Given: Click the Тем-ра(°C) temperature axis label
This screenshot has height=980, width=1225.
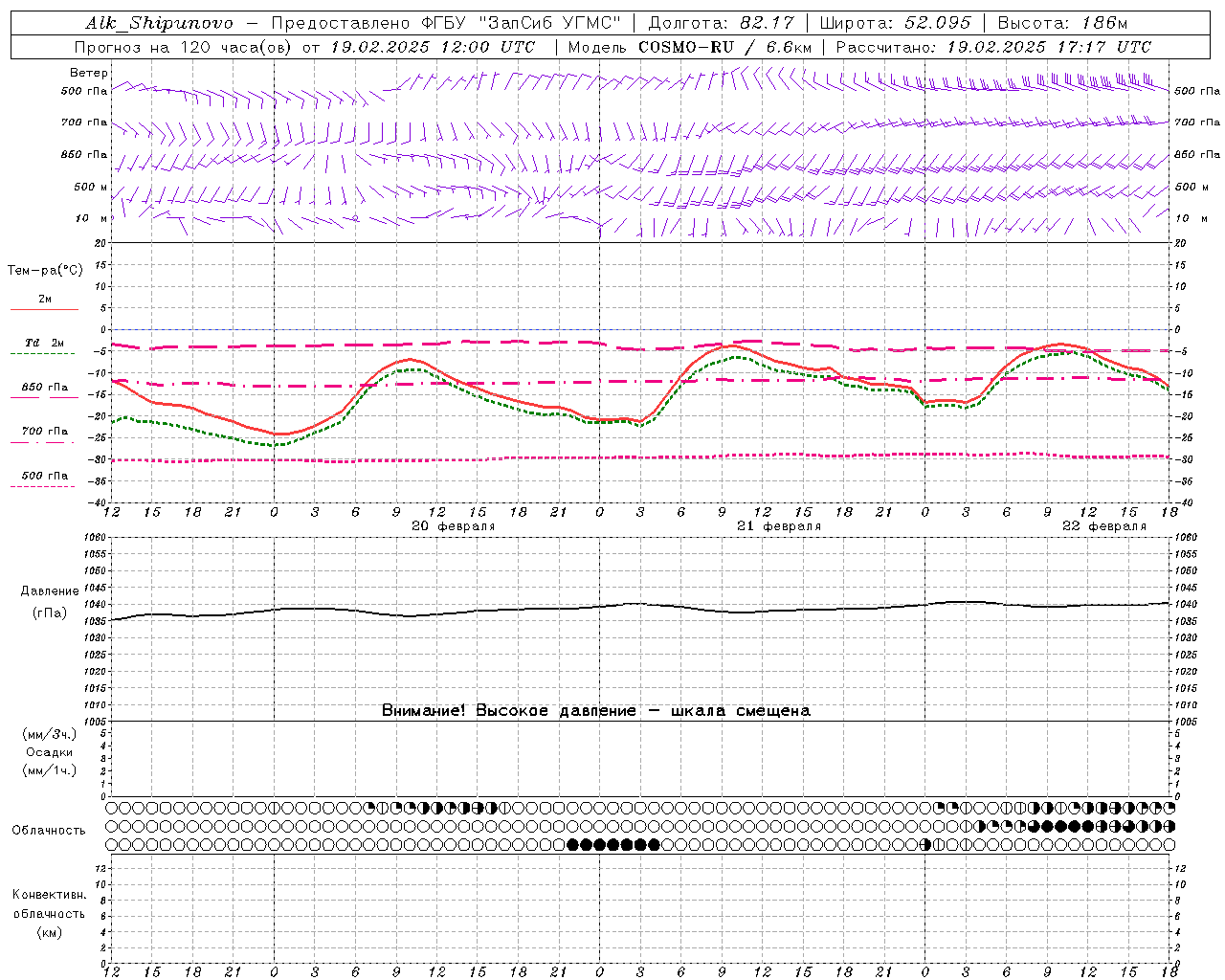Looking at the screenshot, I should coord(45,271).
